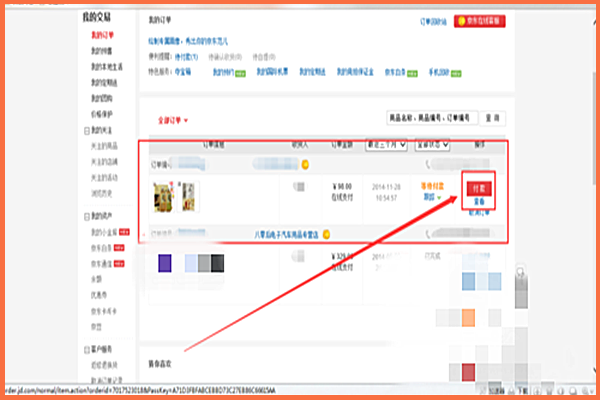Open the 八零后电子汽车用品专营店 store link

[286, 235]
